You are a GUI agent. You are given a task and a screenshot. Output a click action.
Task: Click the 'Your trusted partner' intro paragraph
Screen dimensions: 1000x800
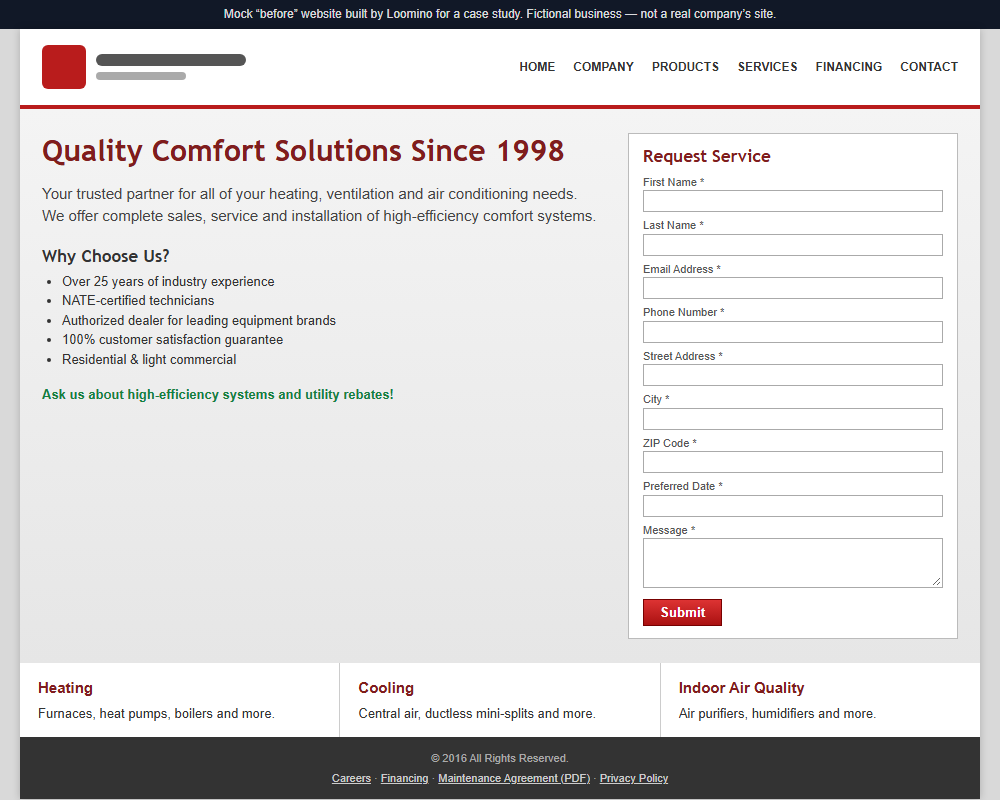(x=319, y=205)
